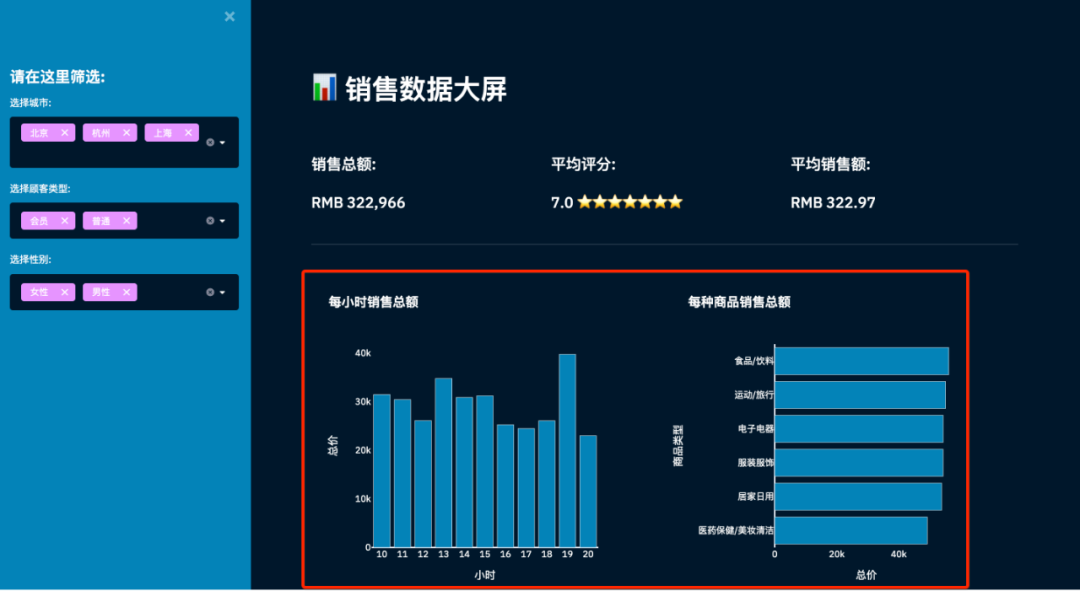Clear all selected customer types
The image size is (1080, 591).
tap(210, 221)
